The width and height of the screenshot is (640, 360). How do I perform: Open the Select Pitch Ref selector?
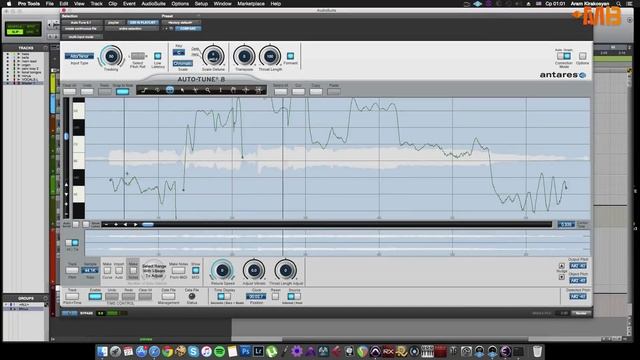[x=138, y=56]
